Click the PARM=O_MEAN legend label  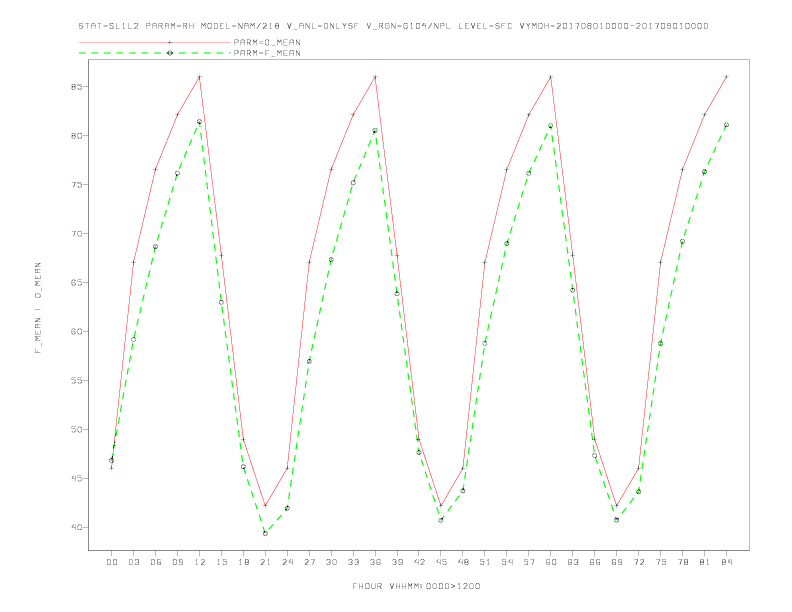click(x=267, y=42)
